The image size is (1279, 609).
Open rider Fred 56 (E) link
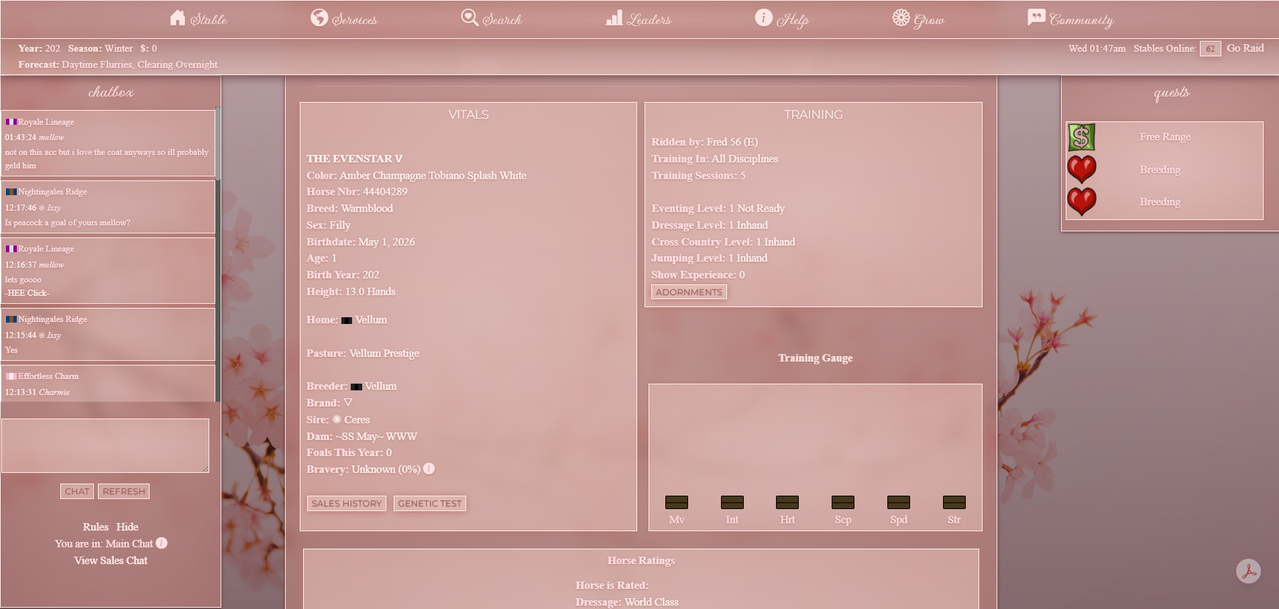pyautogui.click(x=732, y=142)
